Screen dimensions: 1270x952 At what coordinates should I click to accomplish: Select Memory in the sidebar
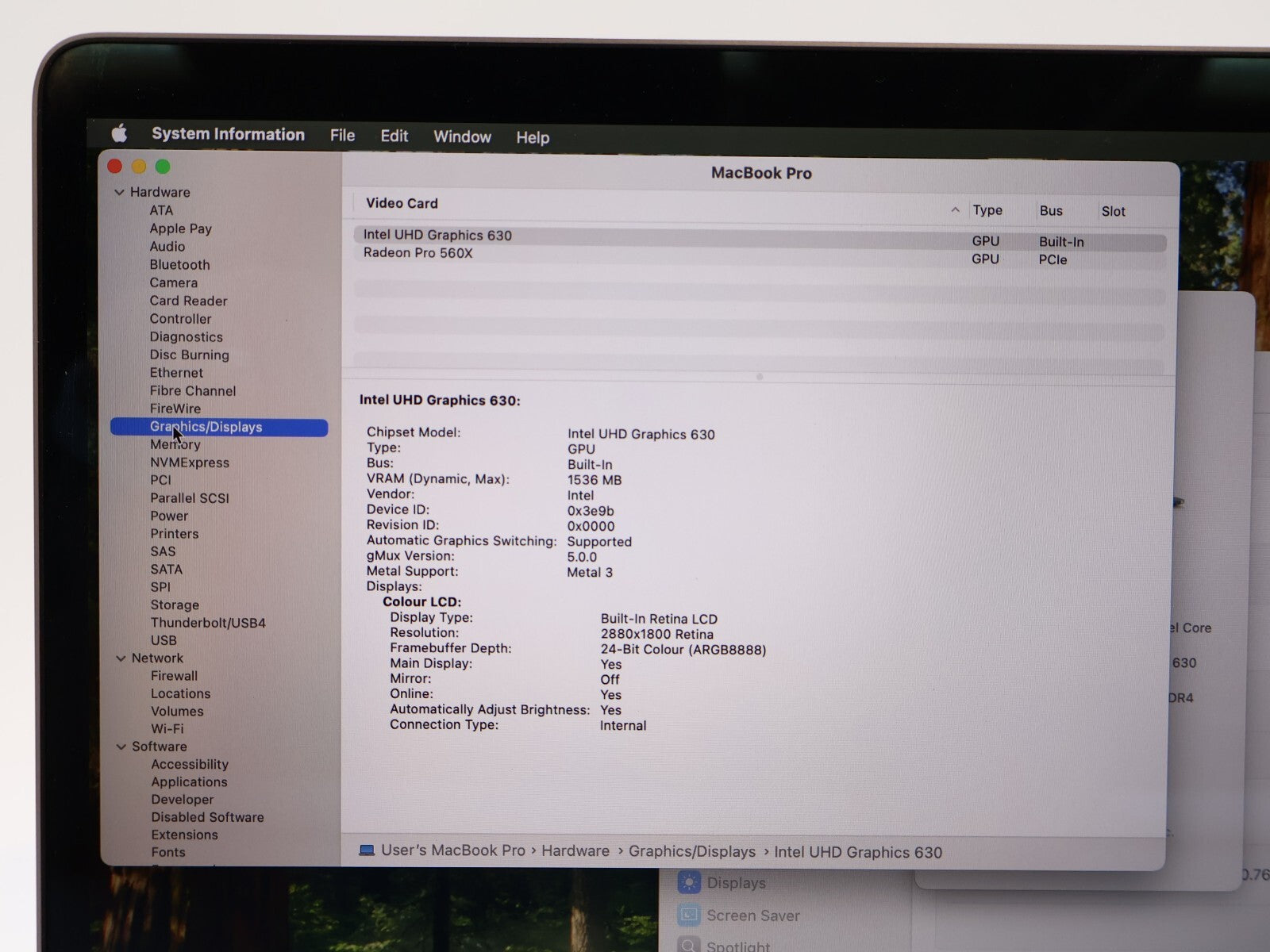click(x=175, y=445)
